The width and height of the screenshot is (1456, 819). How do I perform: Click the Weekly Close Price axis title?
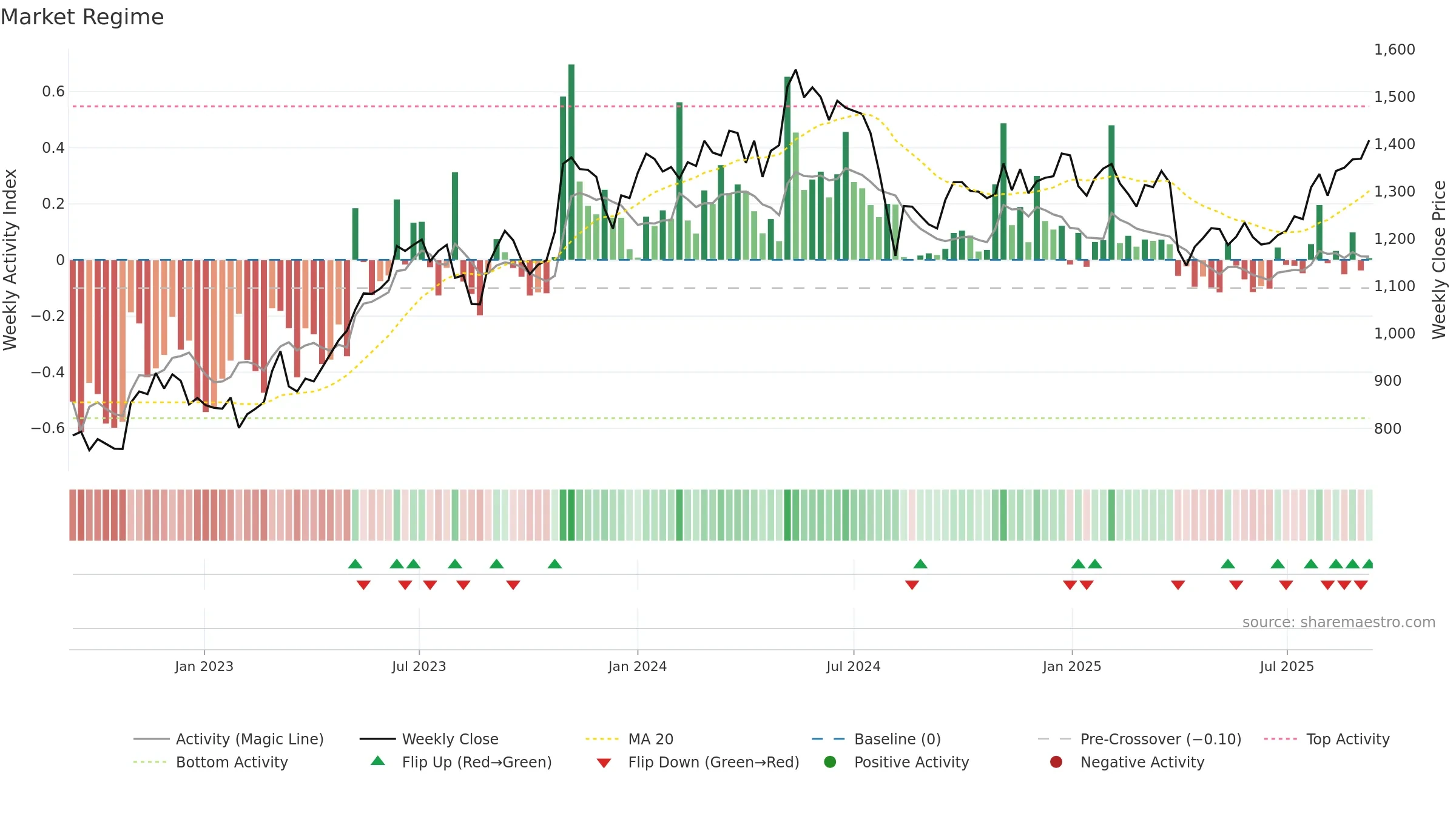coord(1439,260)
